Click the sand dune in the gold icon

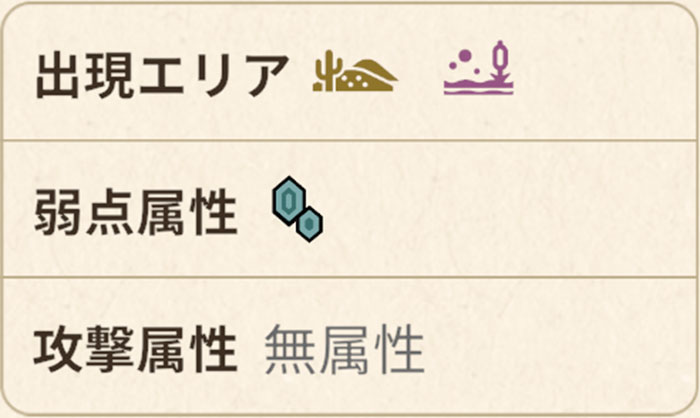pyautogui.click(x=367, y=76)
